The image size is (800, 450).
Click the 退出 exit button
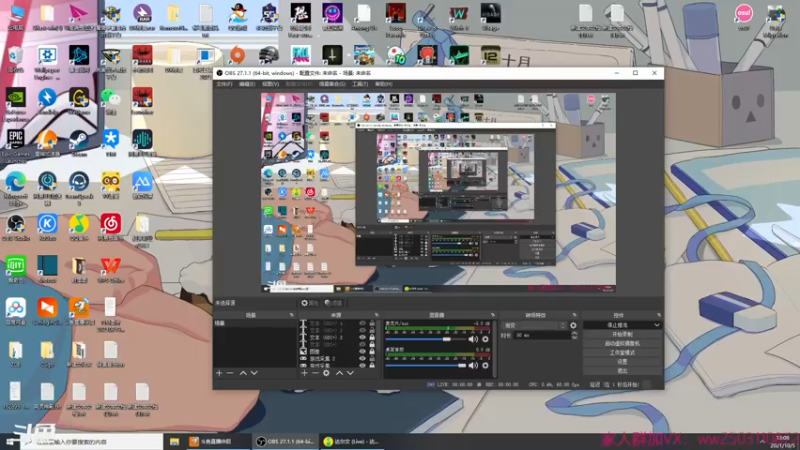(622, 371)
